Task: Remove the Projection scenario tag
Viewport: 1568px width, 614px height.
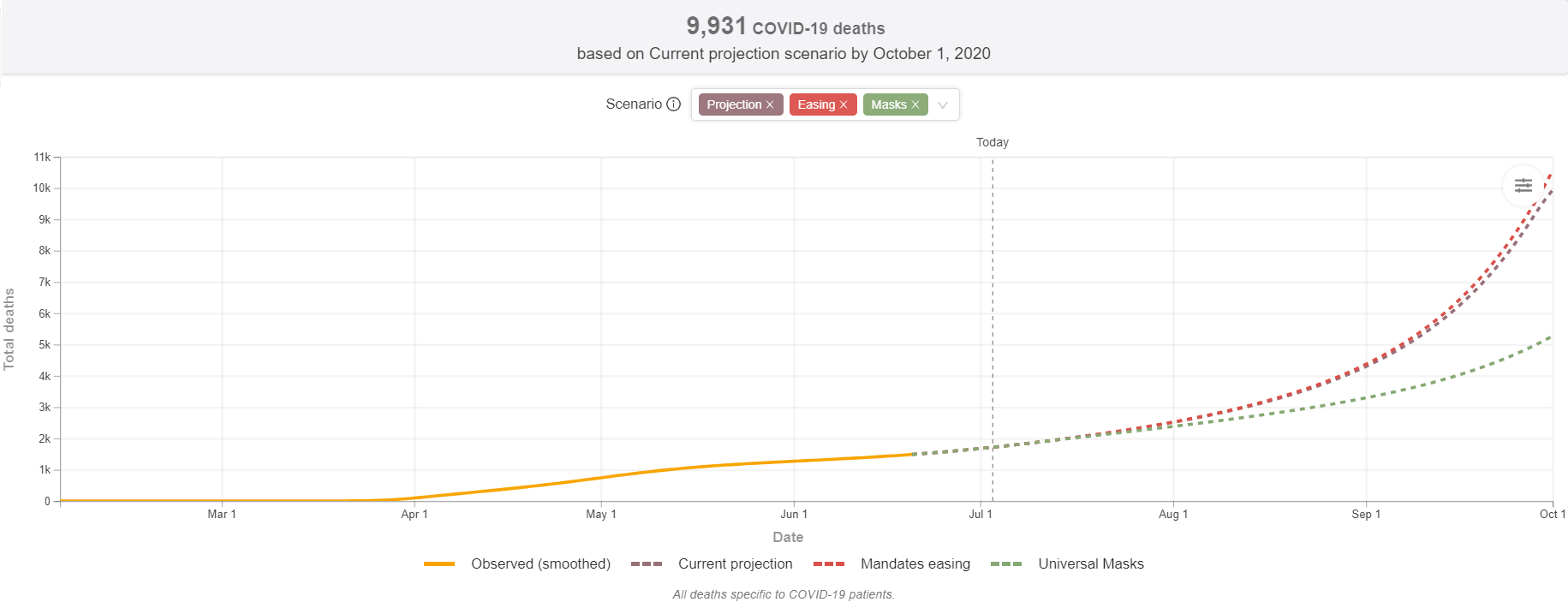Action: [770, 104]
